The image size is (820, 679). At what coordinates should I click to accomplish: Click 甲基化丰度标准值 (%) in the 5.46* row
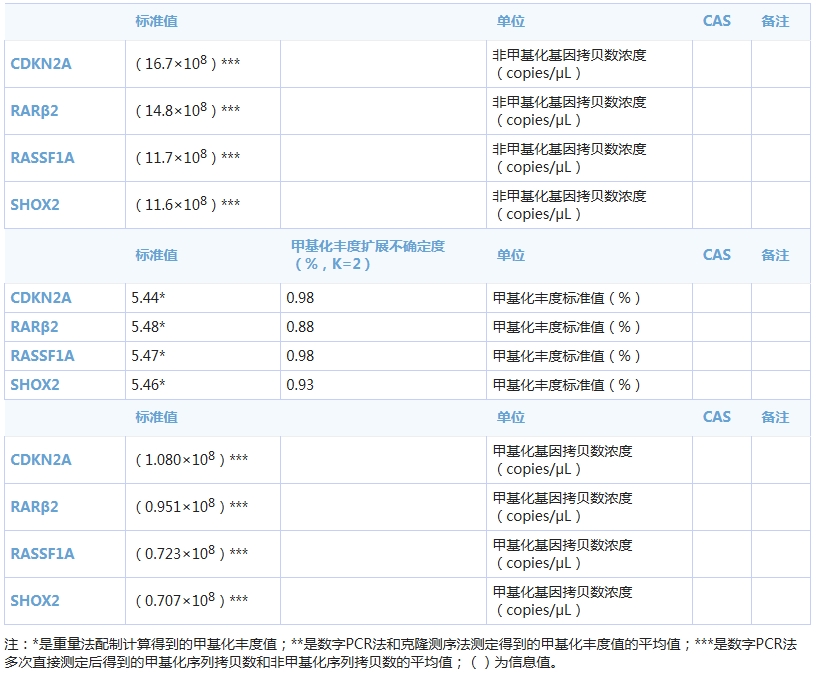point(566,385)
